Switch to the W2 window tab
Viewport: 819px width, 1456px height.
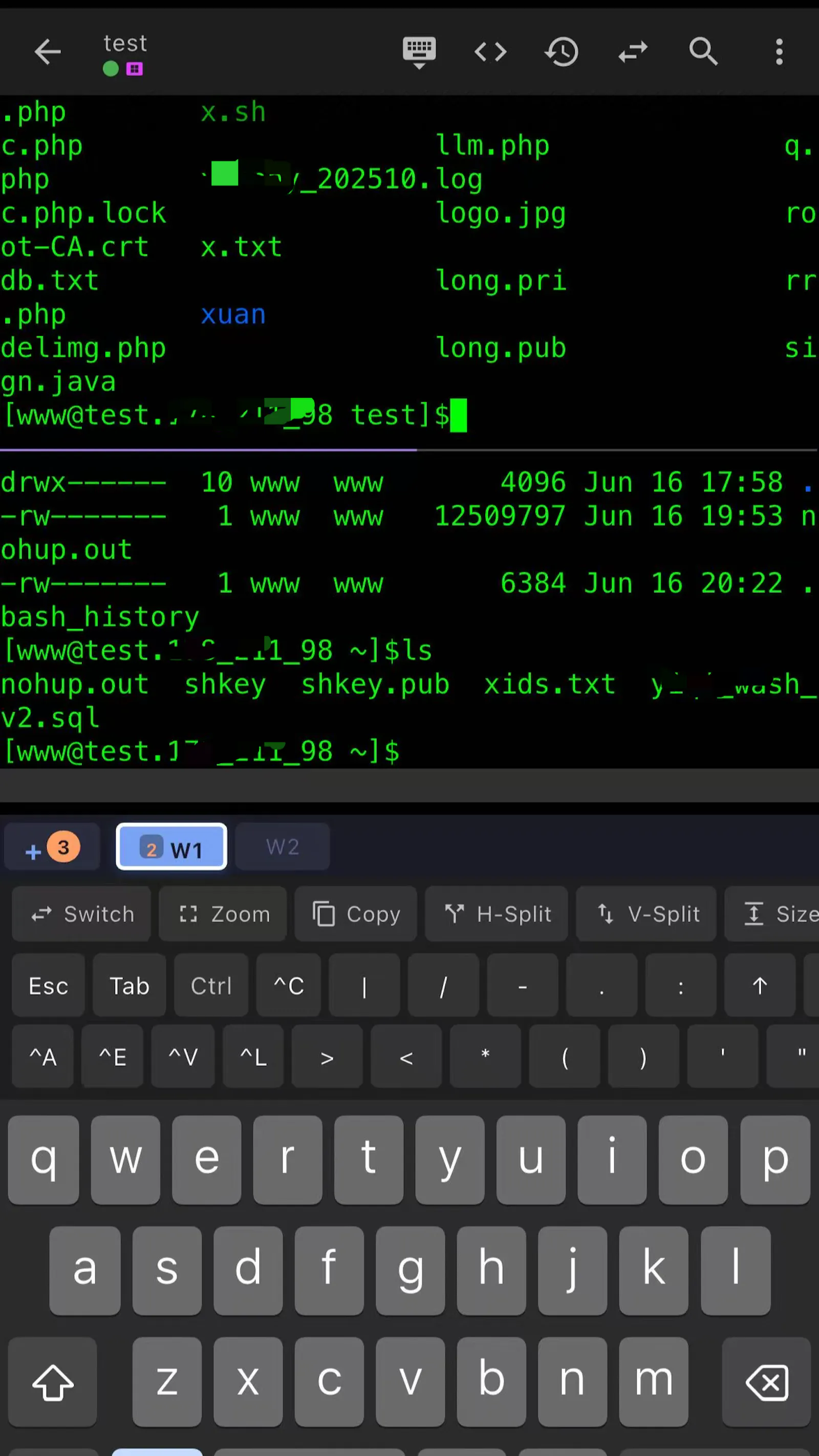click(282, 847)
